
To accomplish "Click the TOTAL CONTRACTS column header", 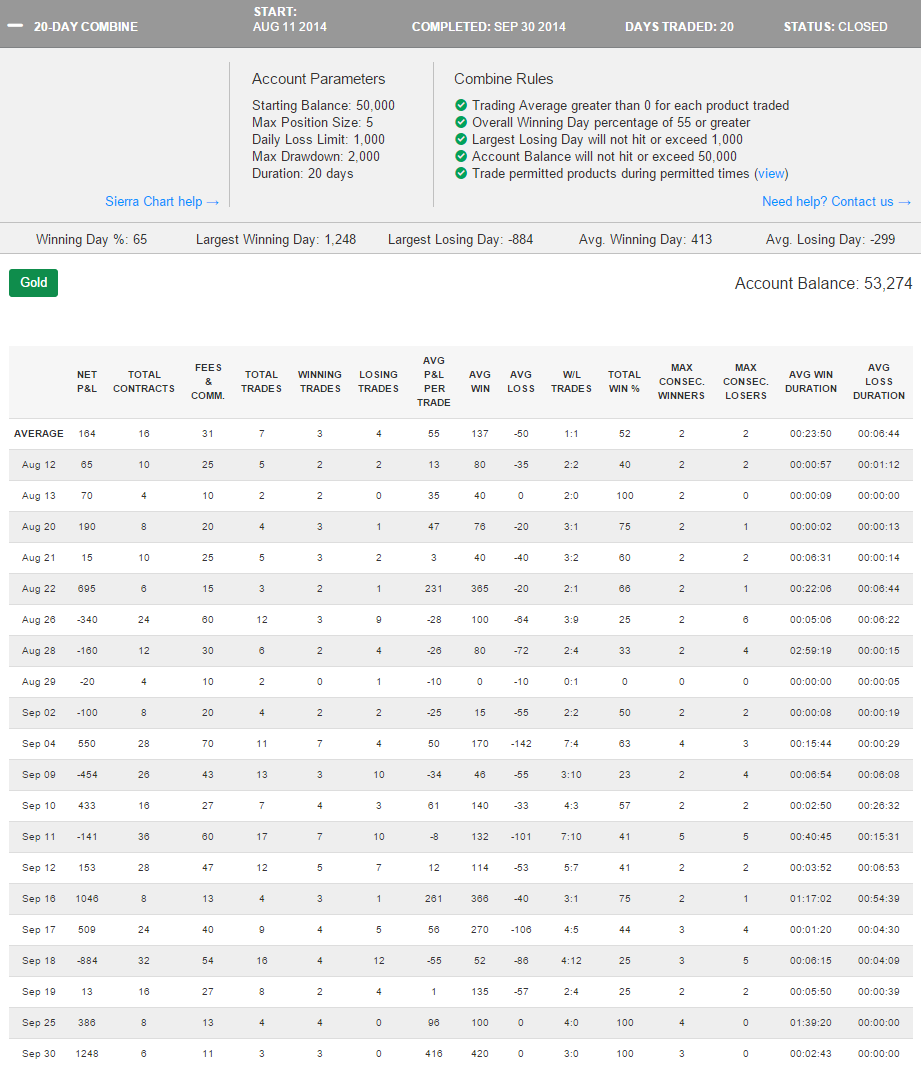I will (144, 381).
